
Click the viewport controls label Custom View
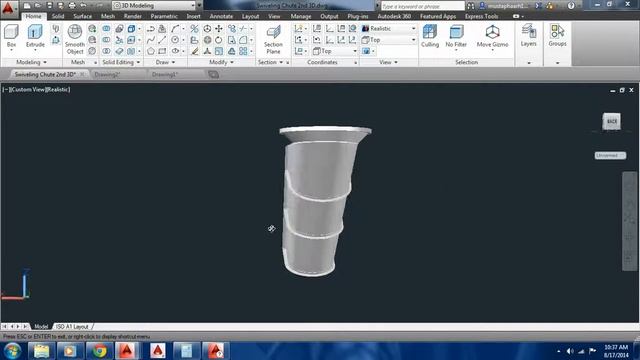pos(28,89)
